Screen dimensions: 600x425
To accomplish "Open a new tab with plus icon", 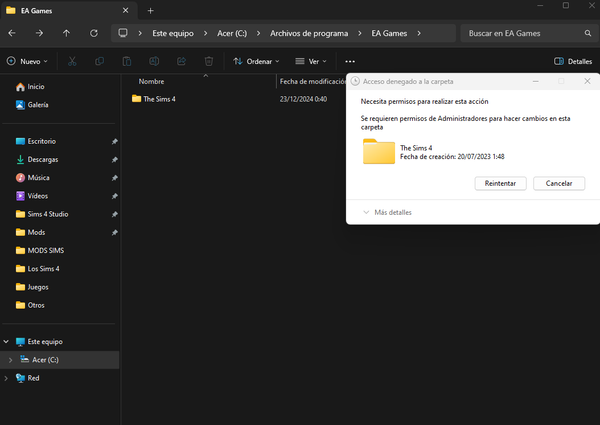I will tap(150, 11).
